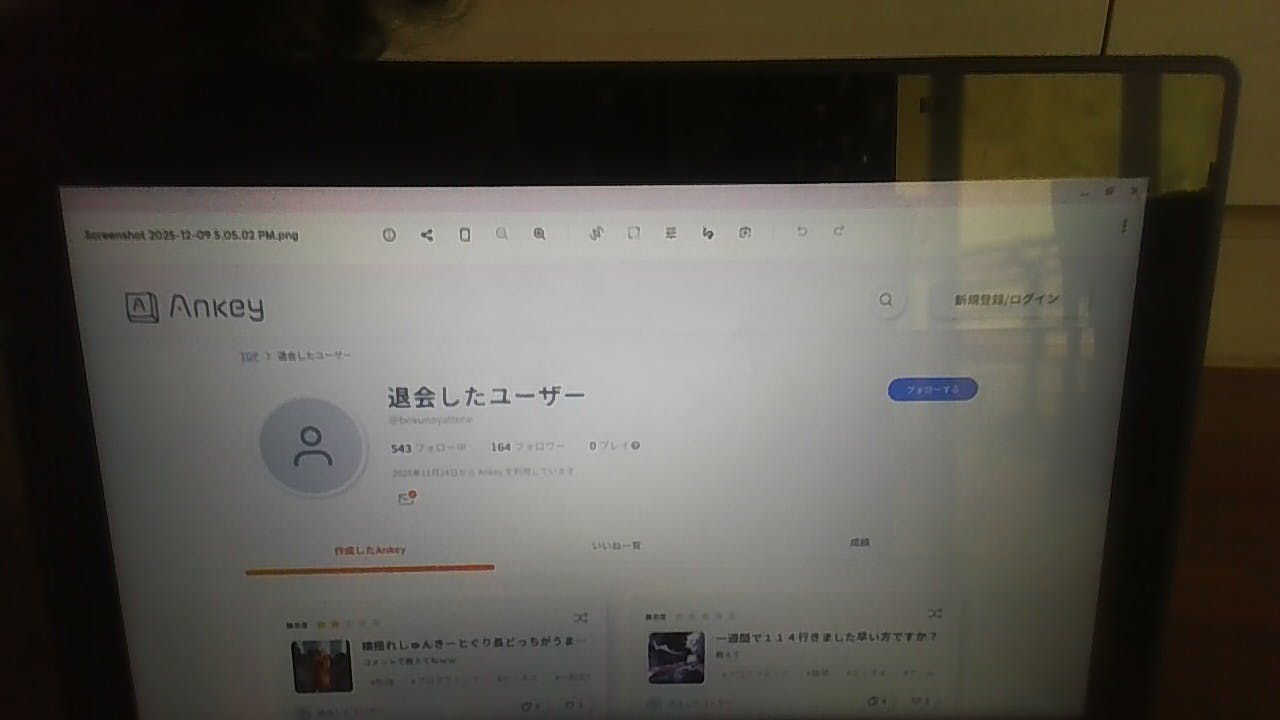Open the 成績 tab

(x=859, y=542)
